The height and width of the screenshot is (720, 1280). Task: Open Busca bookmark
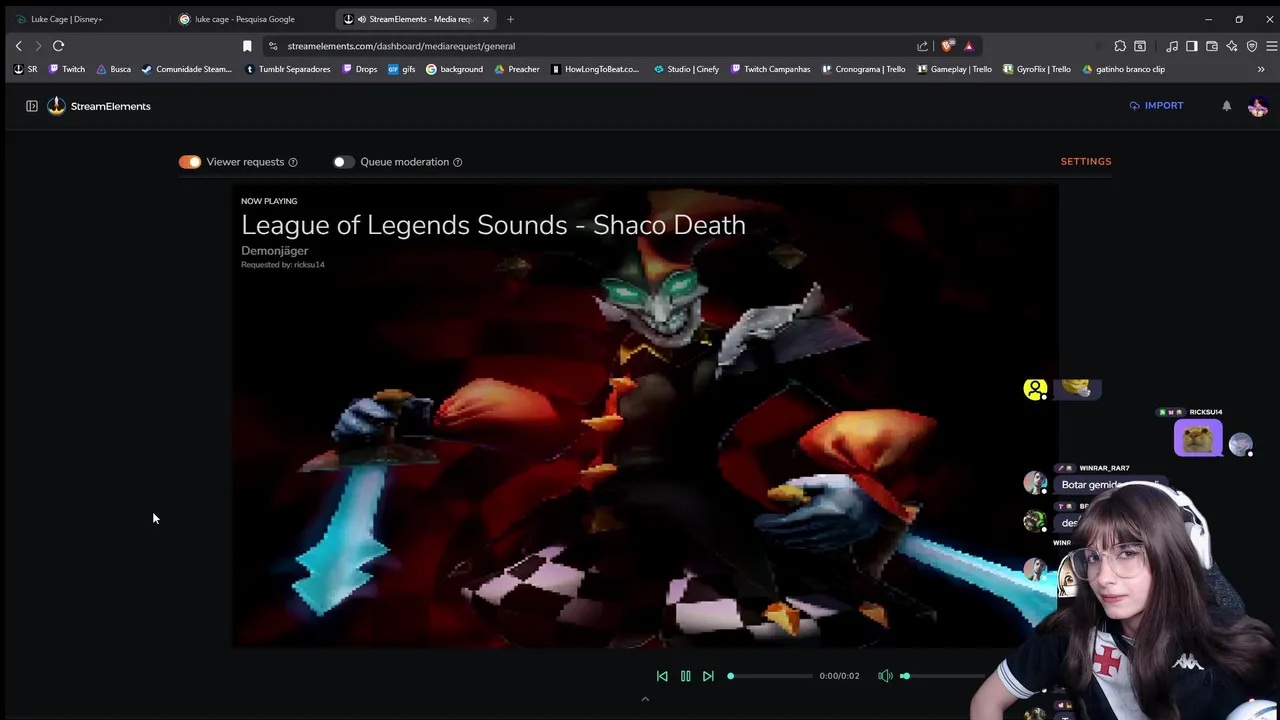point(114,69)
